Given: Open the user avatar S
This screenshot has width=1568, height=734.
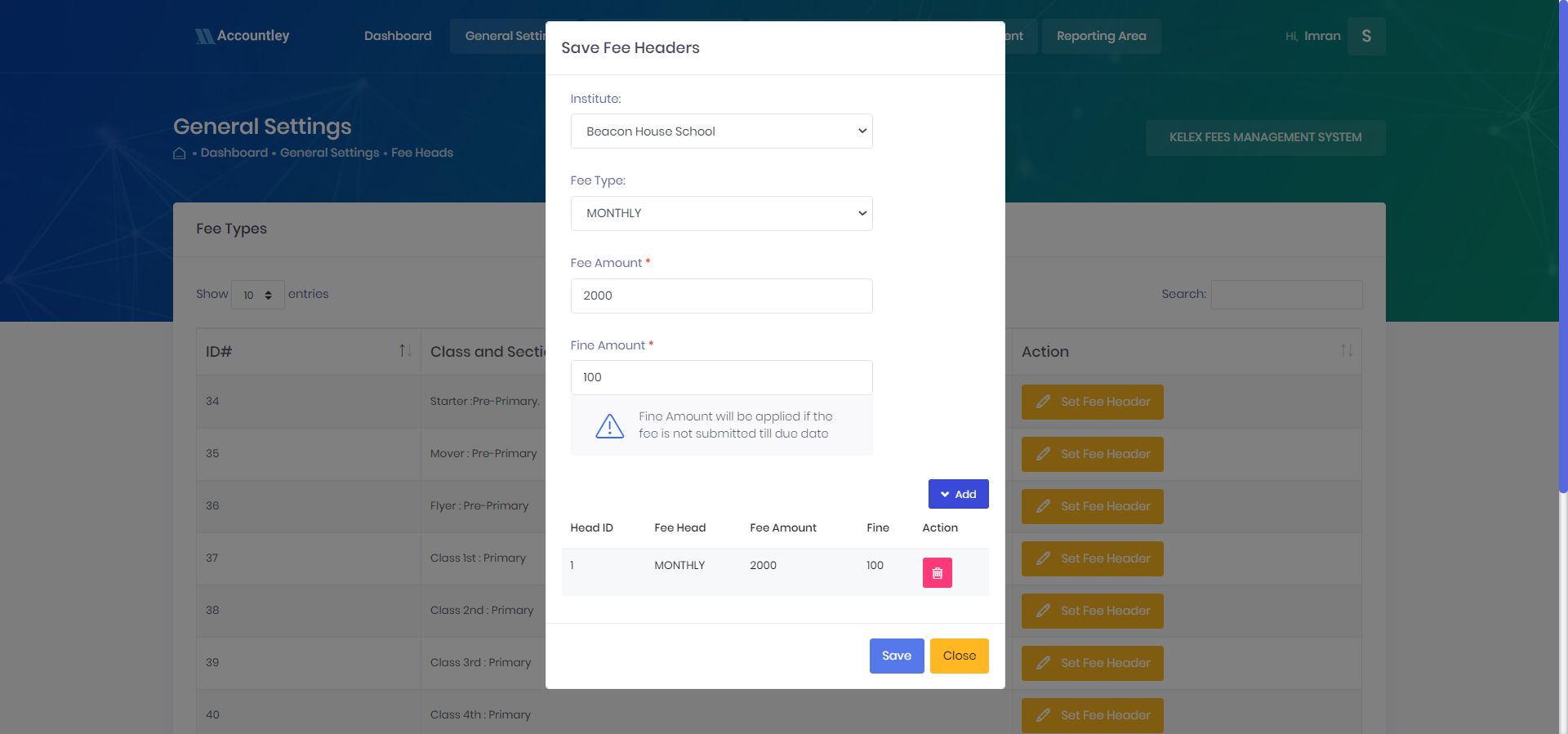Looking at the screenshot, I should point(1366,36).
